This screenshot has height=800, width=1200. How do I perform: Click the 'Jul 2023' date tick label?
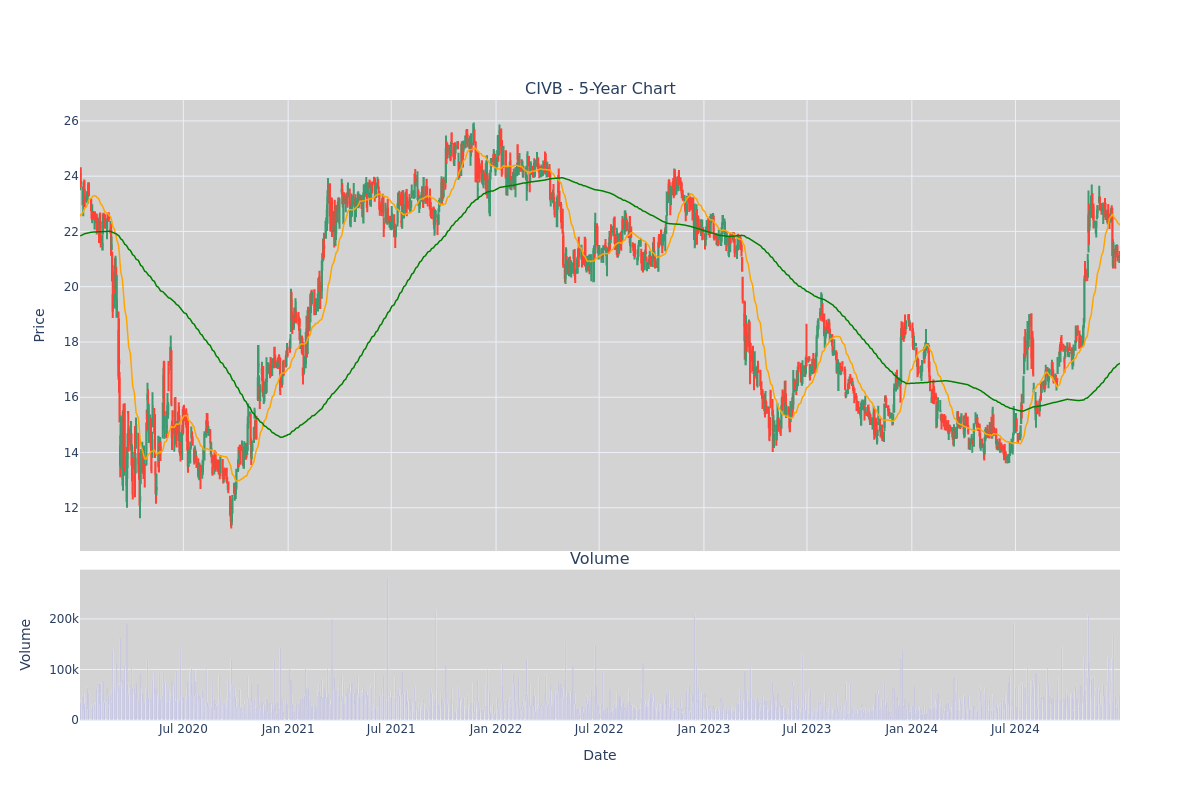click(x=807, y=729)
